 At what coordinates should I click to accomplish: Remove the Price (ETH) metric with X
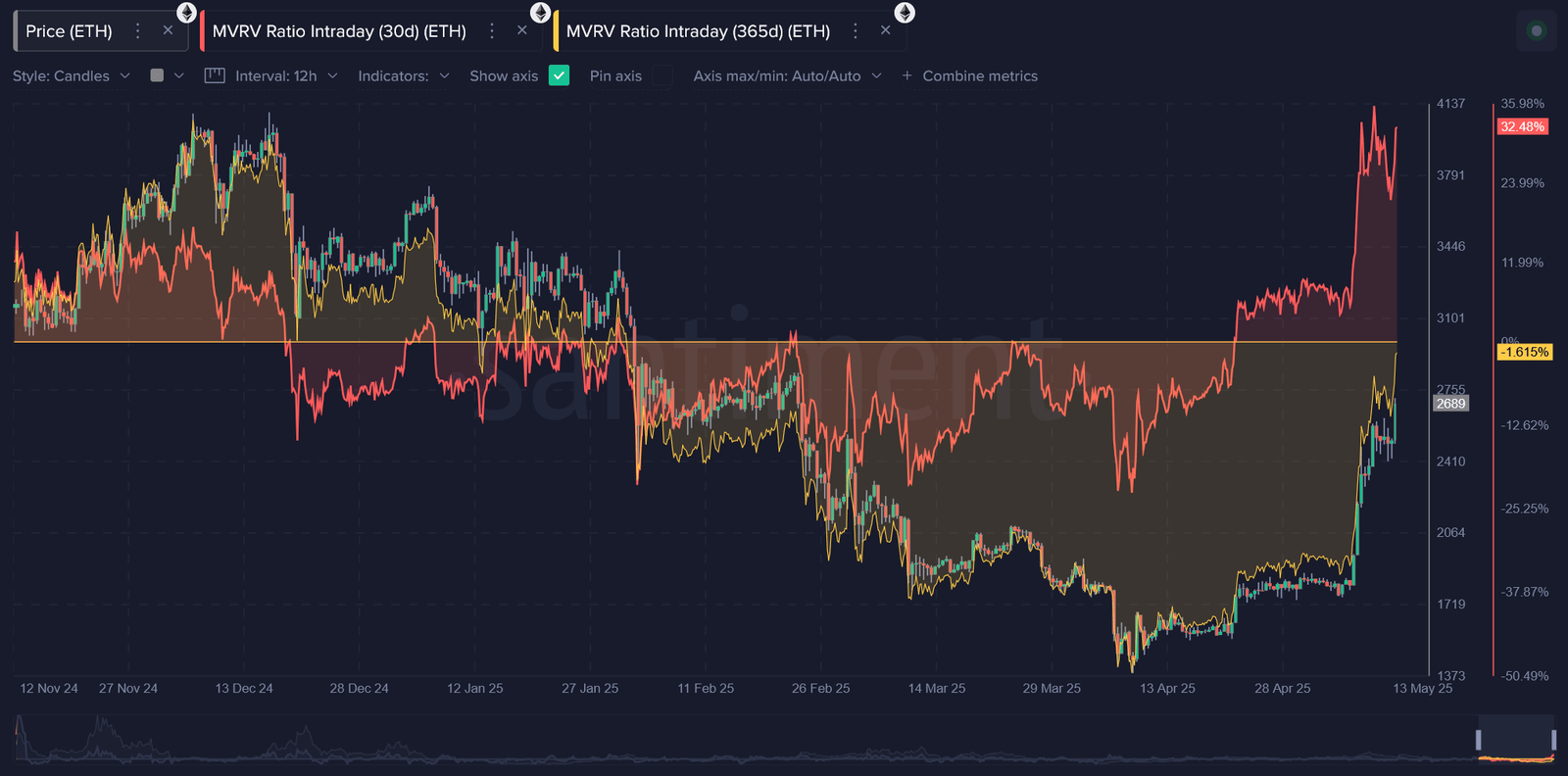point(168,30)
